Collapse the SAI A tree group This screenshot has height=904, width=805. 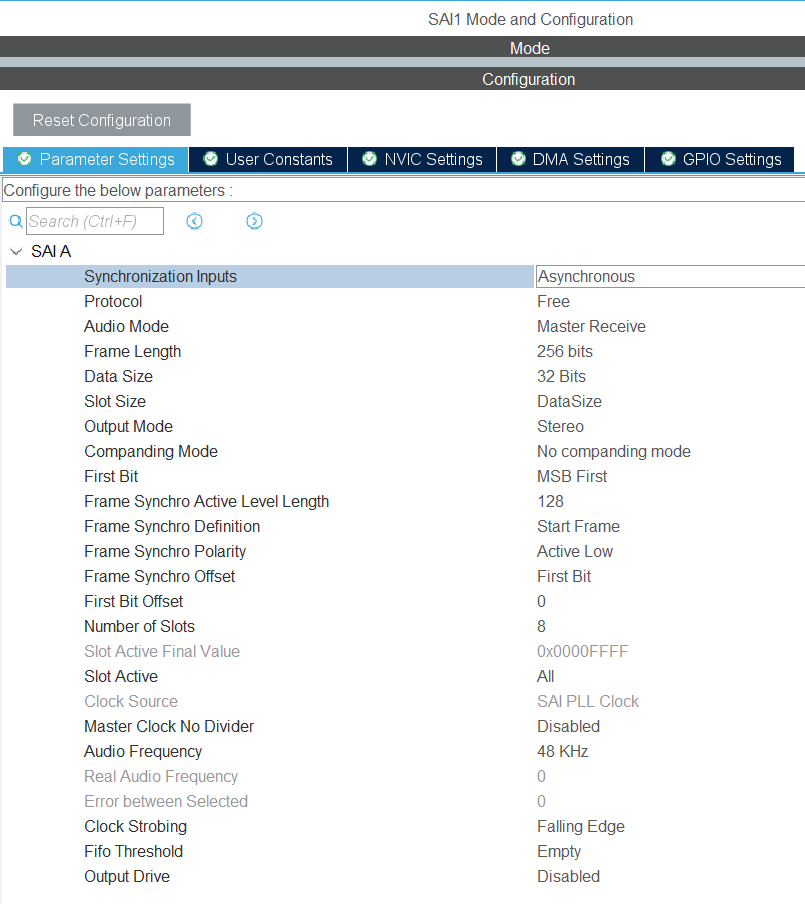tap(16, 251)
